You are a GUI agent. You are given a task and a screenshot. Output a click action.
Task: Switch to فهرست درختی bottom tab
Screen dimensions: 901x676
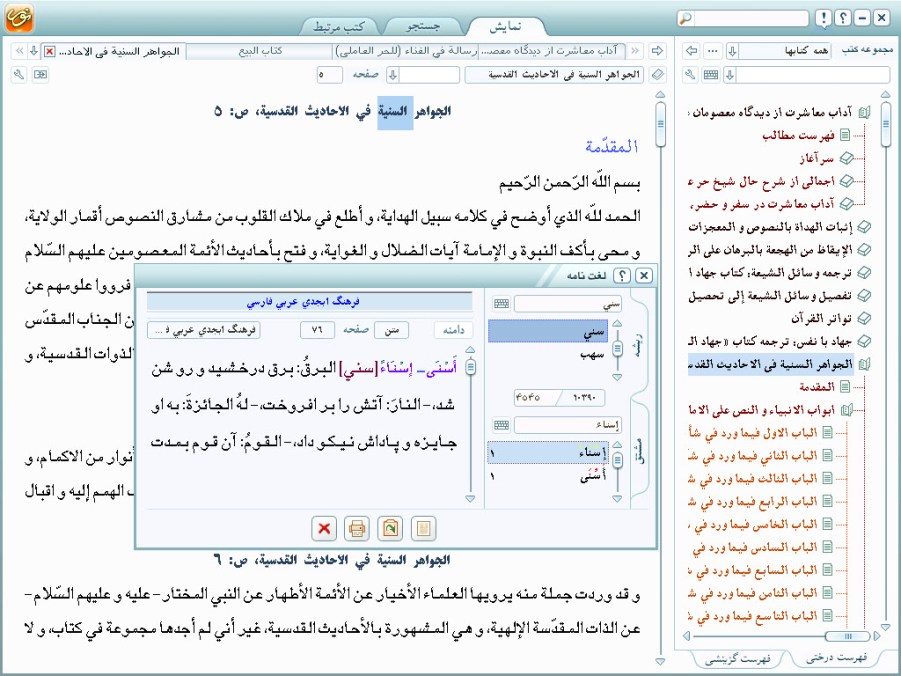(x=836, y=659)
